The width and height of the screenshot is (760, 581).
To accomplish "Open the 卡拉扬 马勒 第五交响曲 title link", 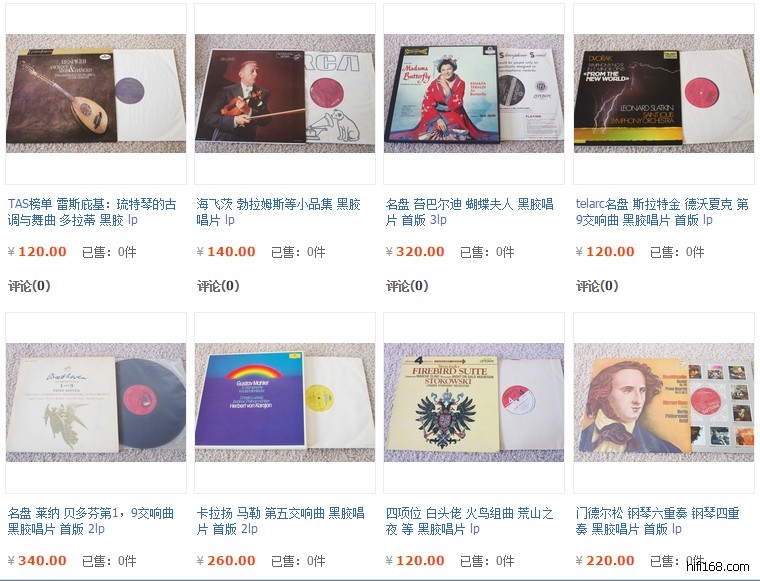I will pyautogui.click(x=280, y=521).
